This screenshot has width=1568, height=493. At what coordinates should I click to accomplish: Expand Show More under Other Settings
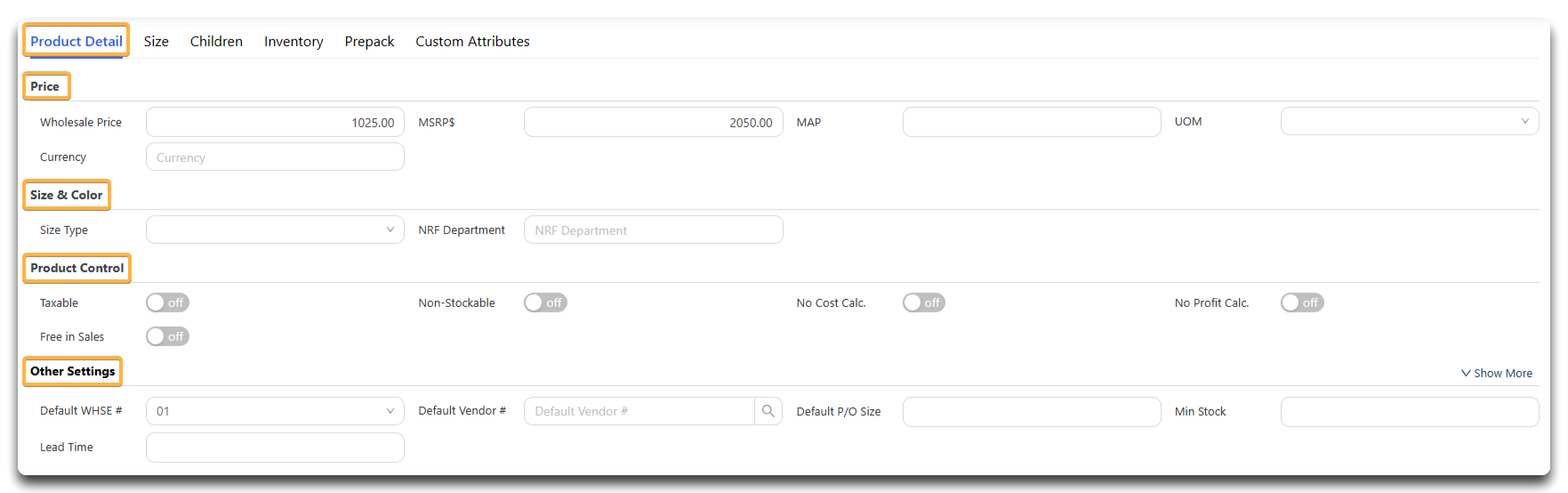tap(1497, 373)
